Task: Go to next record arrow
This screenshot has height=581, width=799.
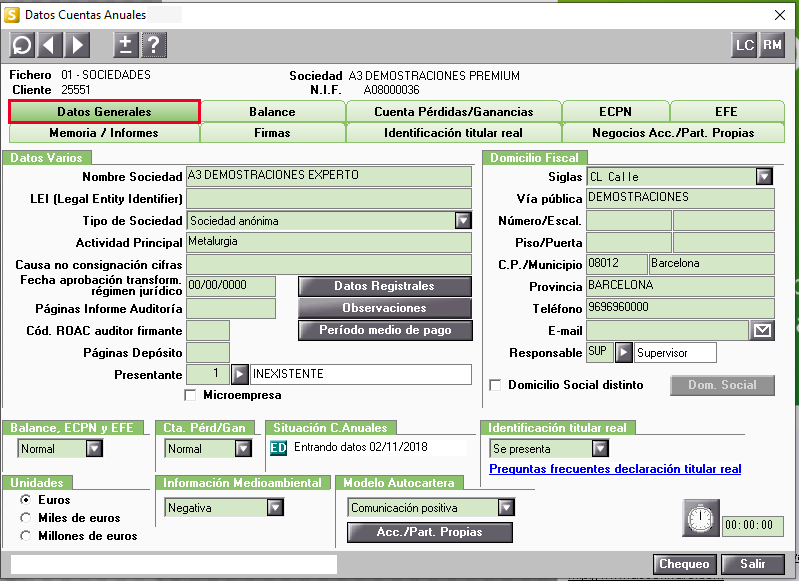Action: point(77,45)
